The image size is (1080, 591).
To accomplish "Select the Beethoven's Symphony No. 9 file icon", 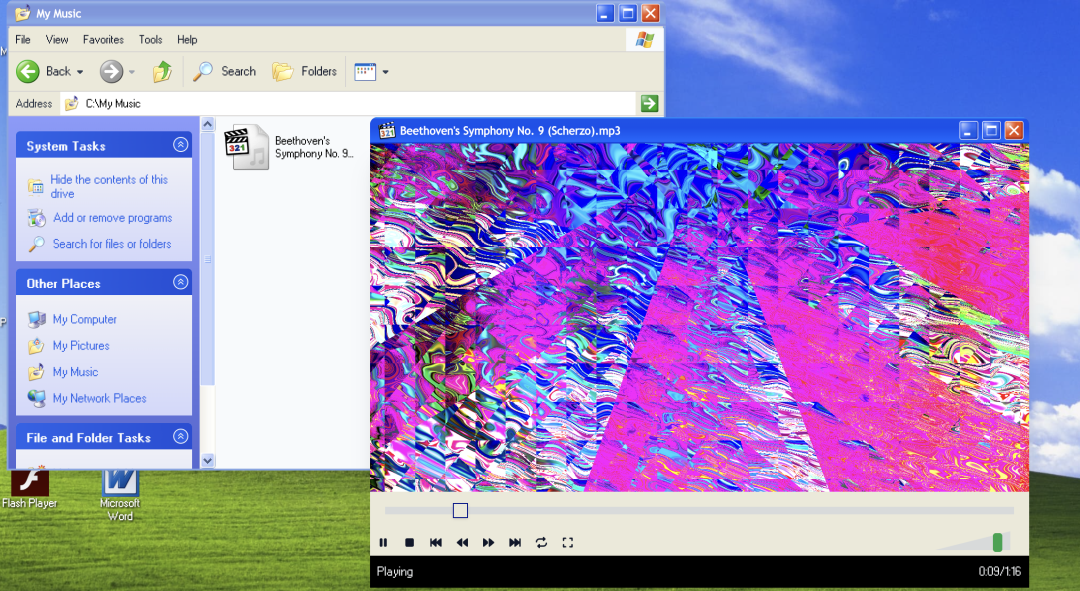I will click(246, 147).
